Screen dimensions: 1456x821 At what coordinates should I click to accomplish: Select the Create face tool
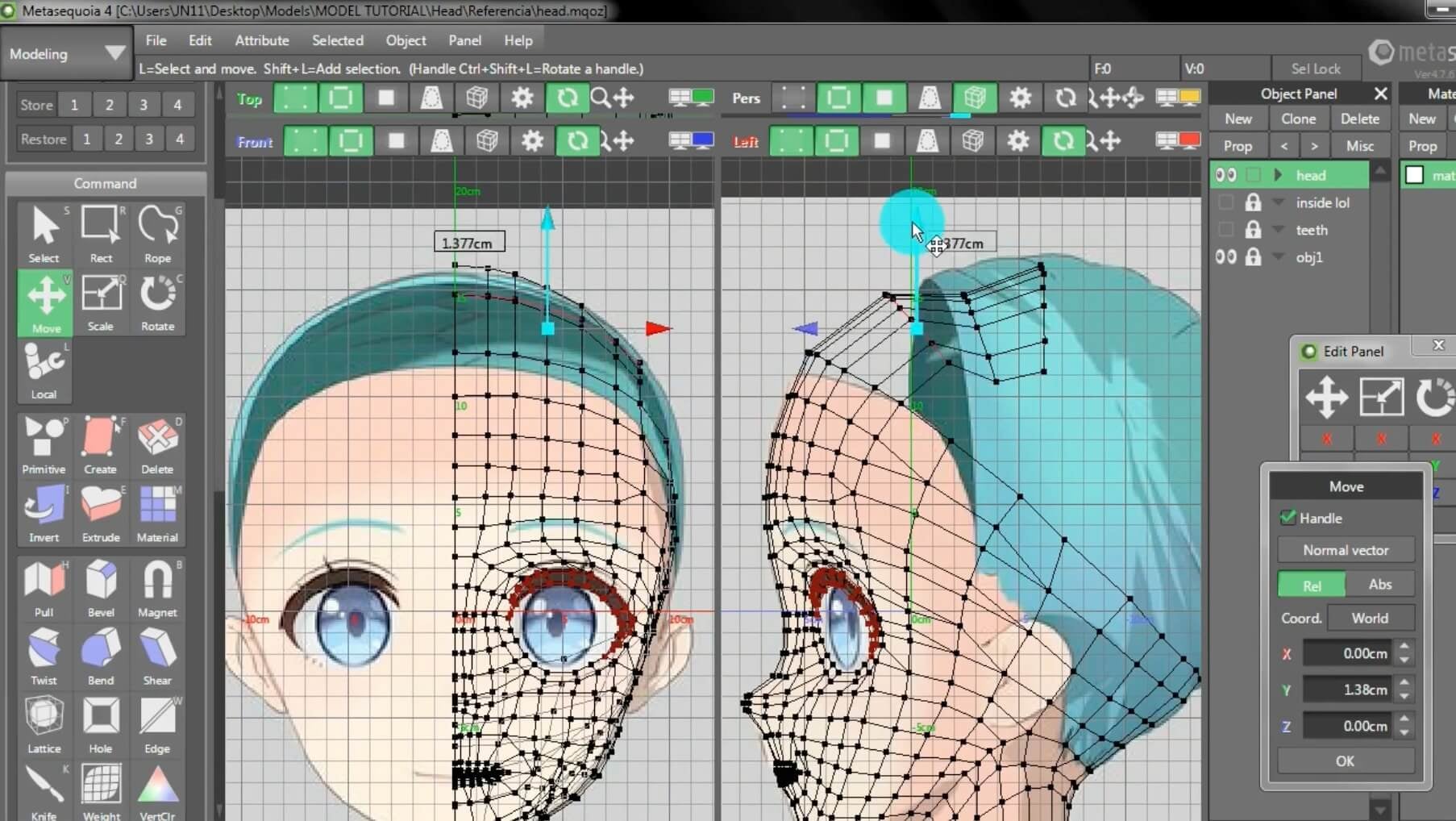tap(101, 445)
